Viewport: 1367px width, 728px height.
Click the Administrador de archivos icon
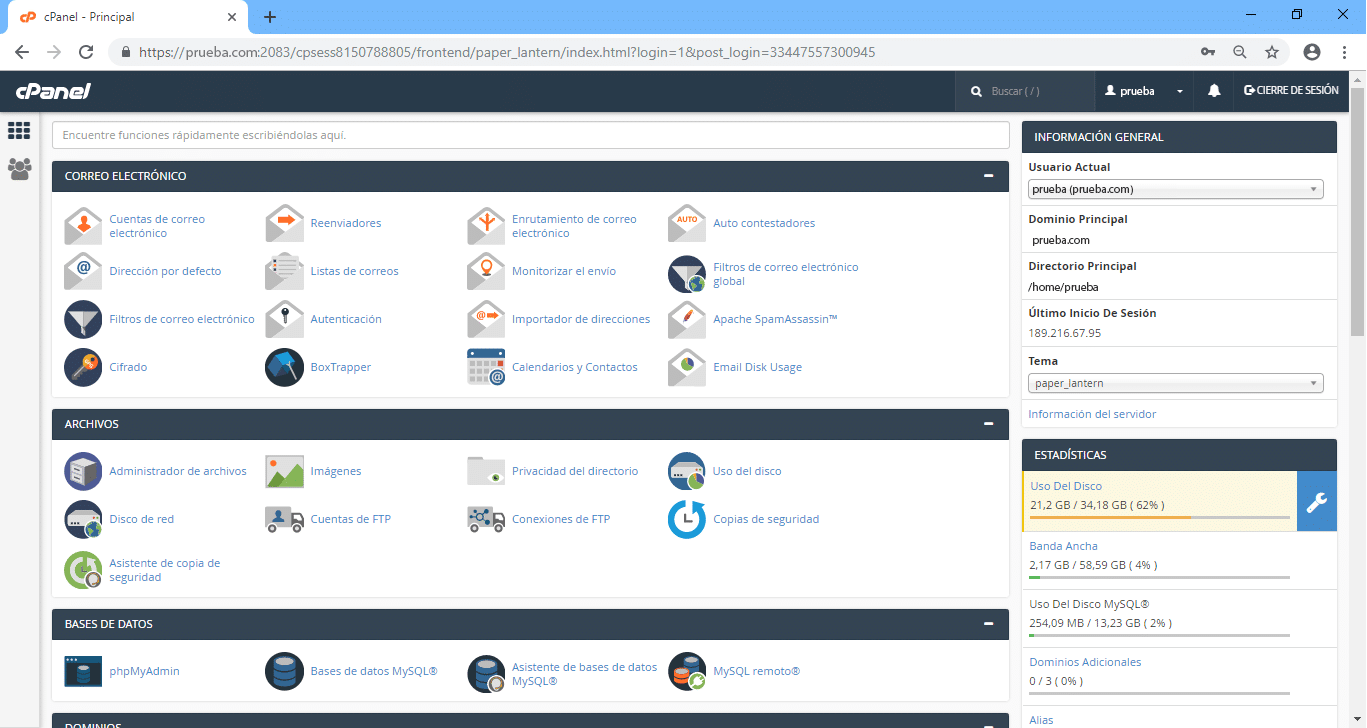coord(83,471)
